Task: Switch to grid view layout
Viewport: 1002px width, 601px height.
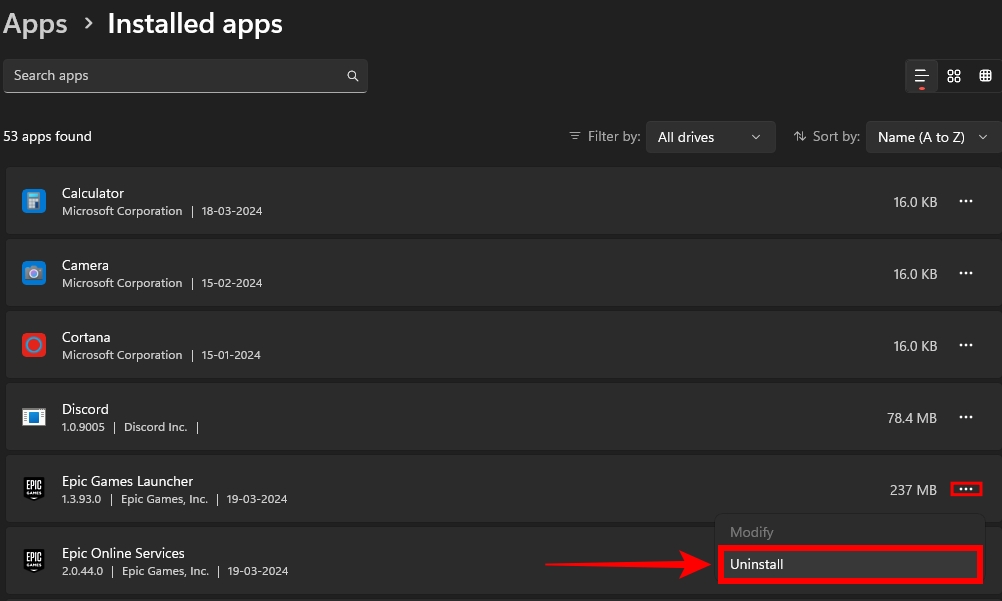Action: [x=953, y=76]
